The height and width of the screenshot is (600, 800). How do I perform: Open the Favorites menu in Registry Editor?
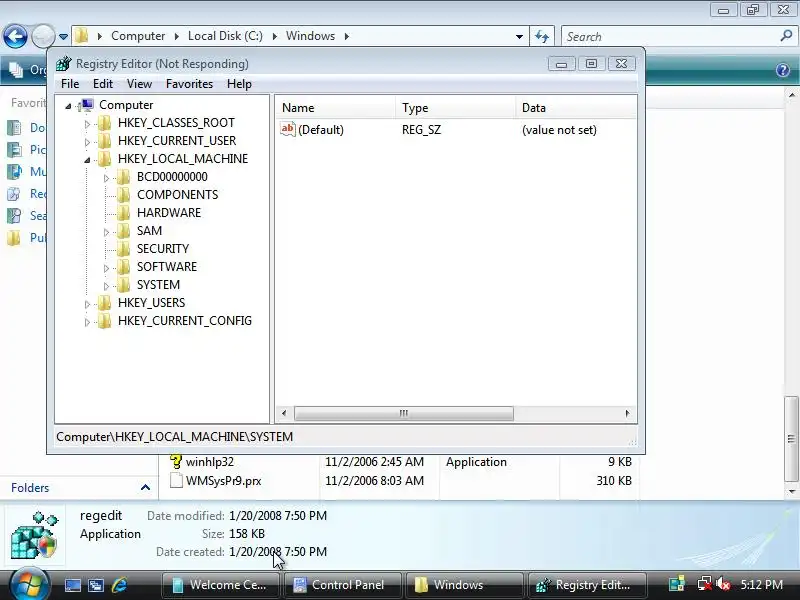(189, 84)
